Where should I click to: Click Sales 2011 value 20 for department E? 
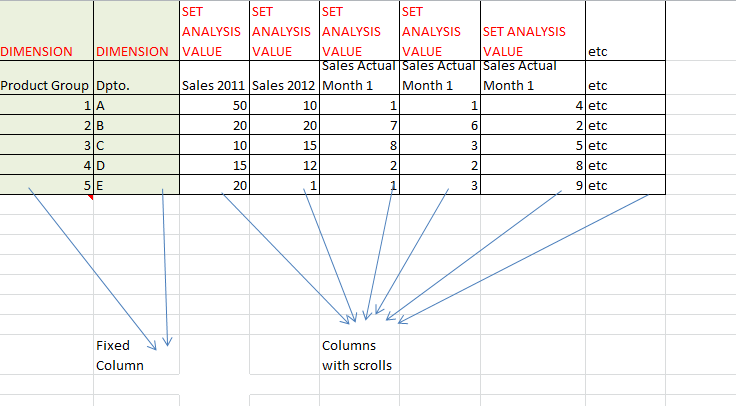[214, 185]
